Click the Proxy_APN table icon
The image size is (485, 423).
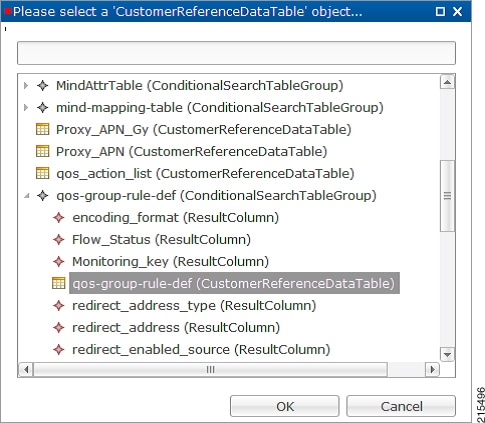coord(42,151)
